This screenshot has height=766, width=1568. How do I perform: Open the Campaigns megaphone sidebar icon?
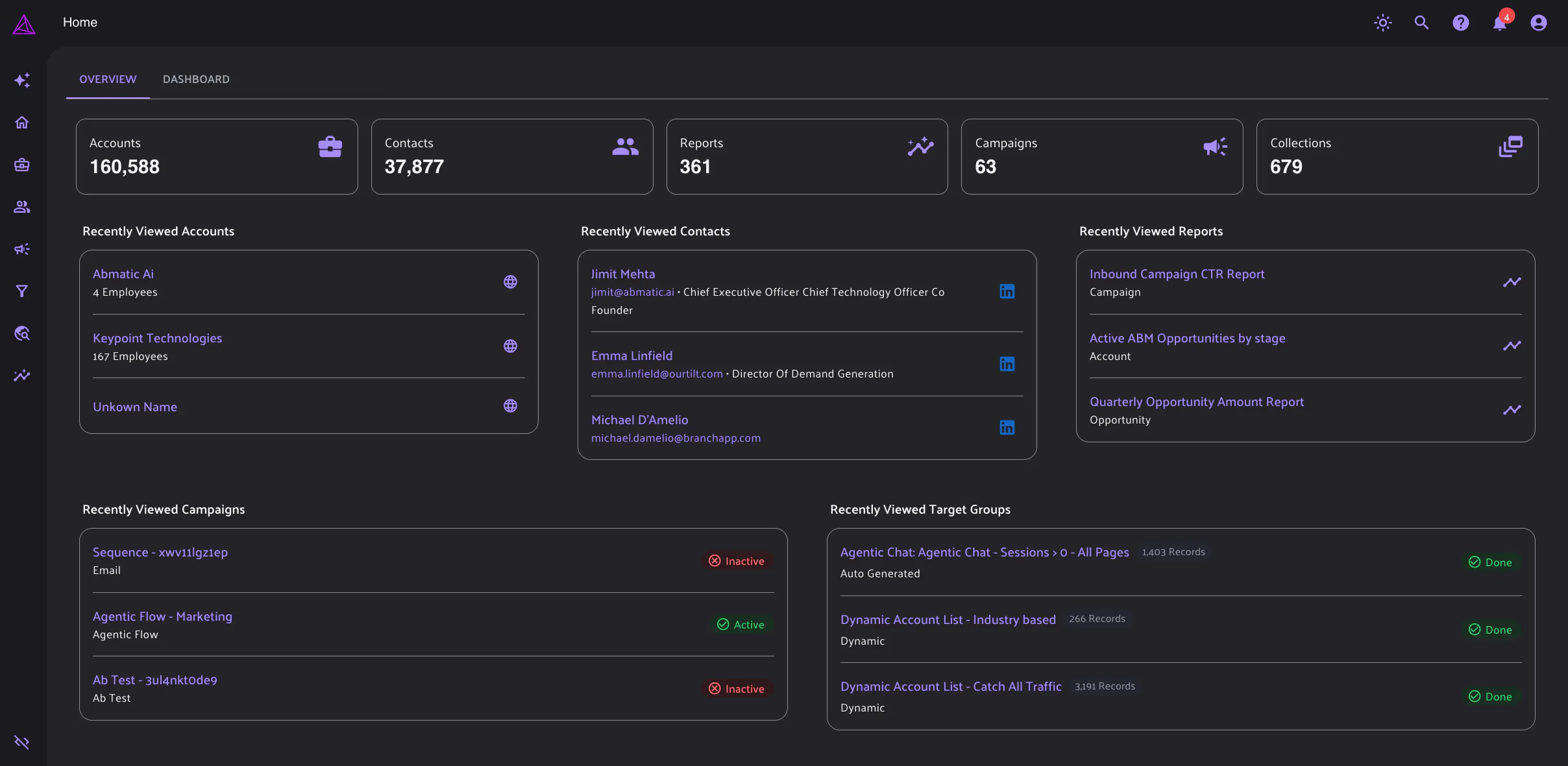pos(22,249)
